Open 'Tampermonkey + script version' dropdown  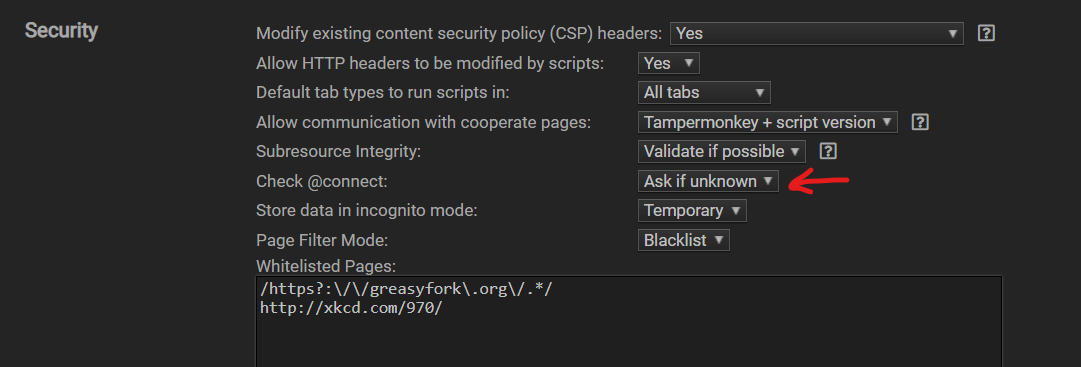pyautogui.click(x=768, y=122)
